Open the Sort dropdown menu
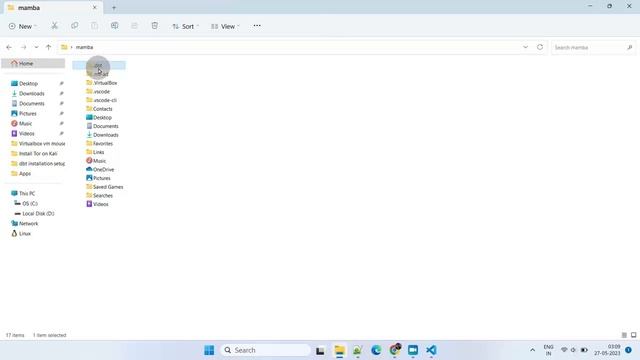 point(186,26)
